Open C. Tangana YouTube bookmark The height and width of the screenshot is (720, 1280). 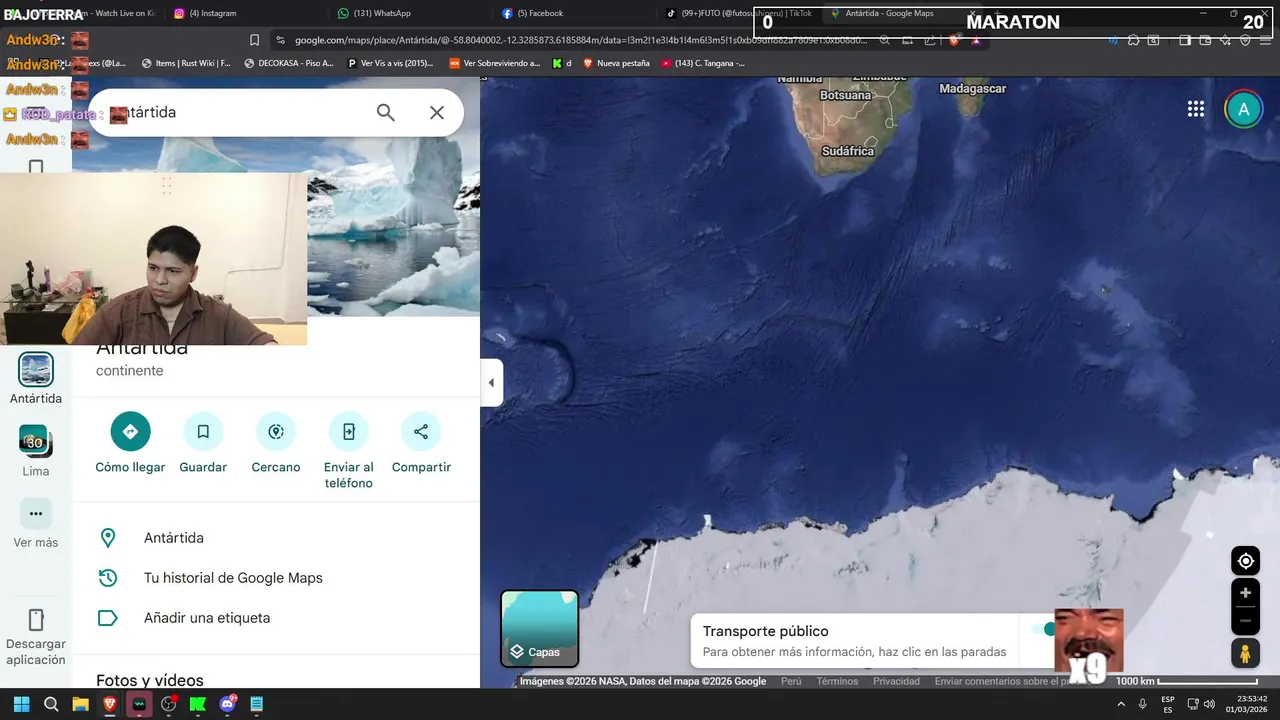click(x=702, y=63)
